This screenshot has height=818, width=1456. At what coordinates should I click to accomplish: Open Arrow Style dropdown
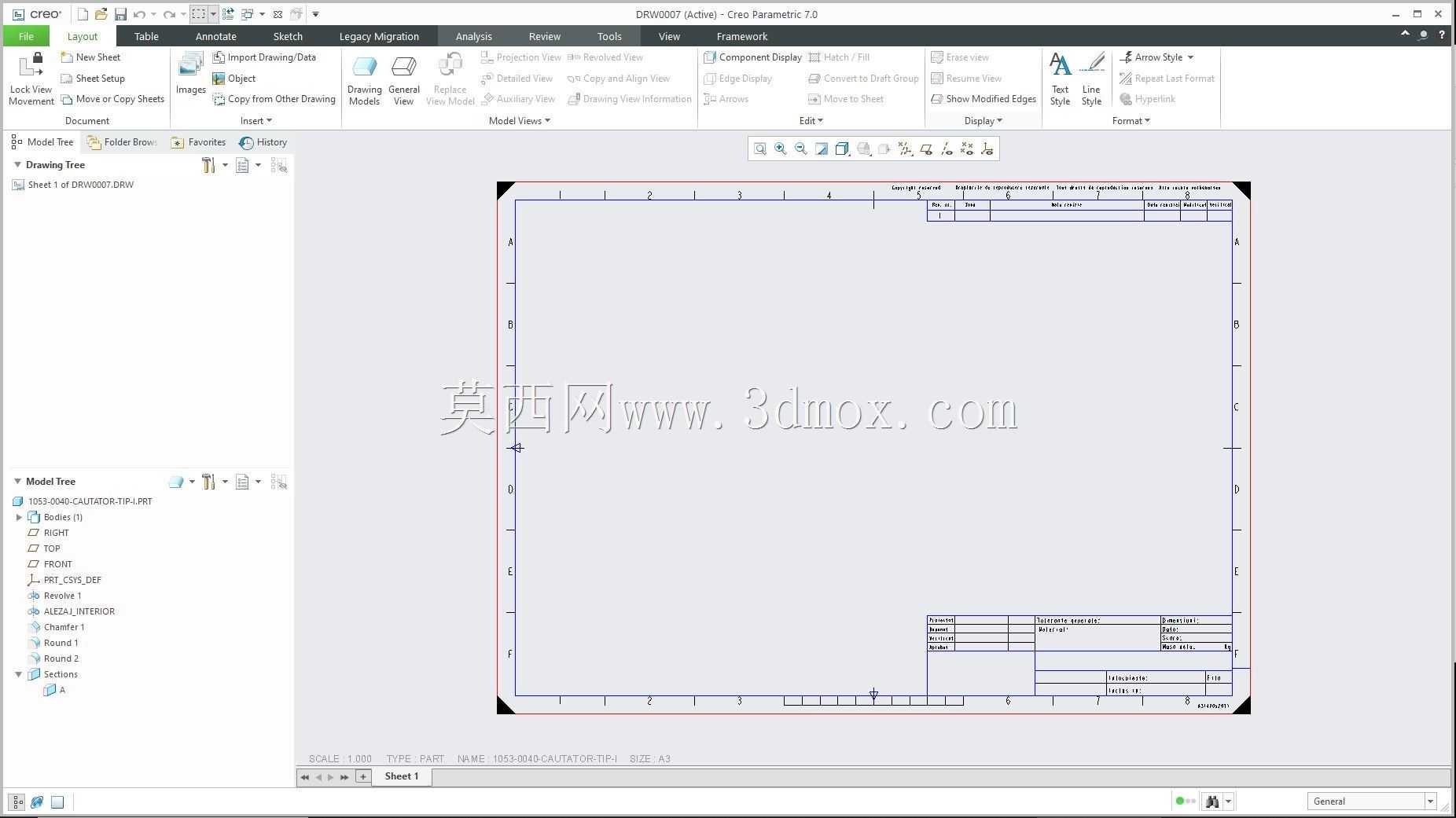1156,57
